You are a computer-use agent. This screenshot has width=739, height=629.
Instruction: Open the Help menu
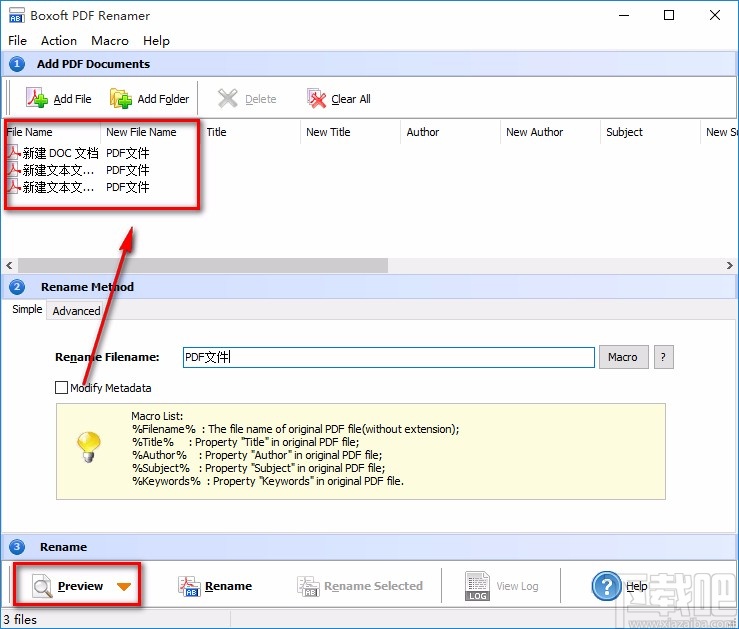[156, 41]
